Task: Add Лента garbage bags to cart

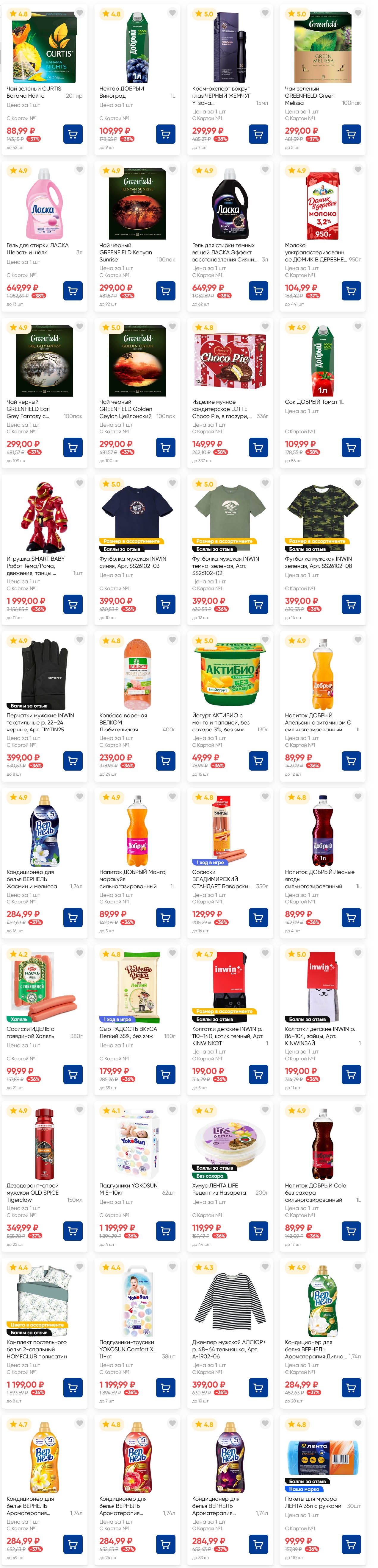Action: click(x=351, y=1544)
